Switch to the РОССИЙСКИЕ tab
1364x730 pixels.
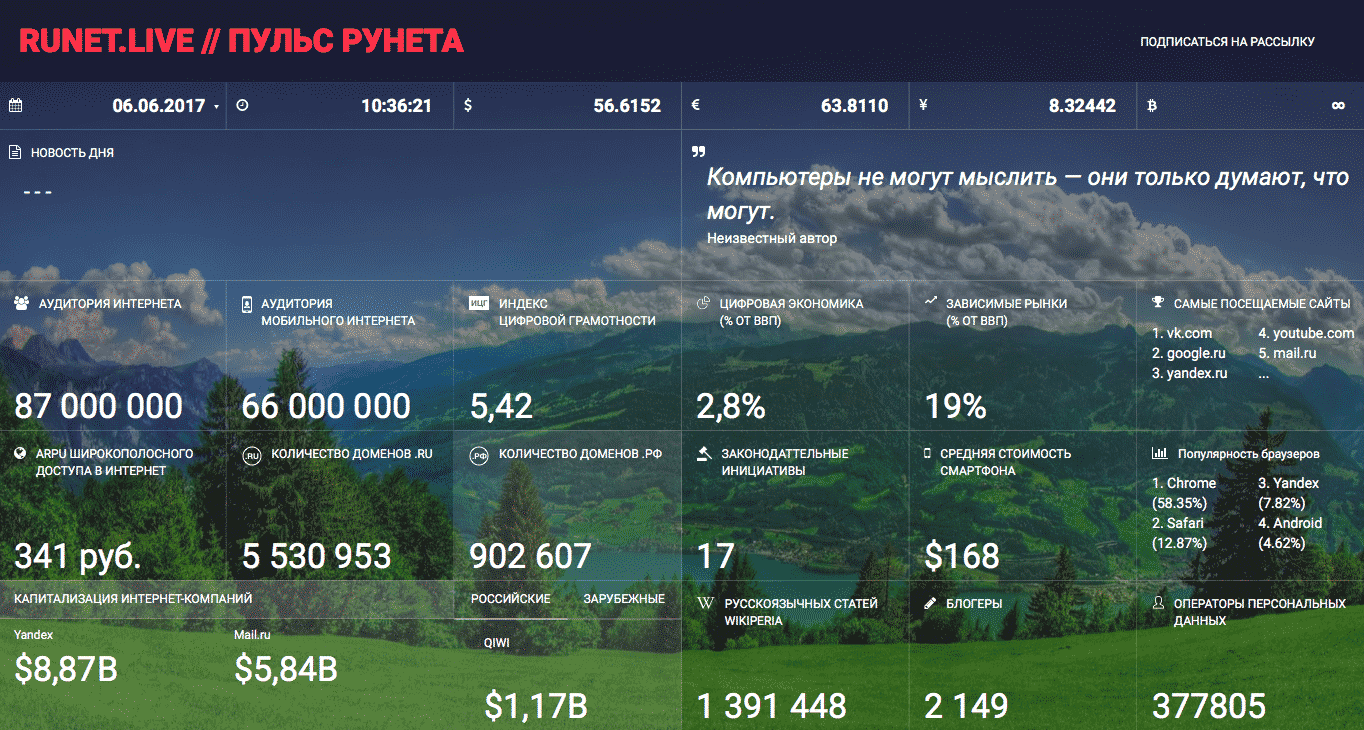point(511,598)
